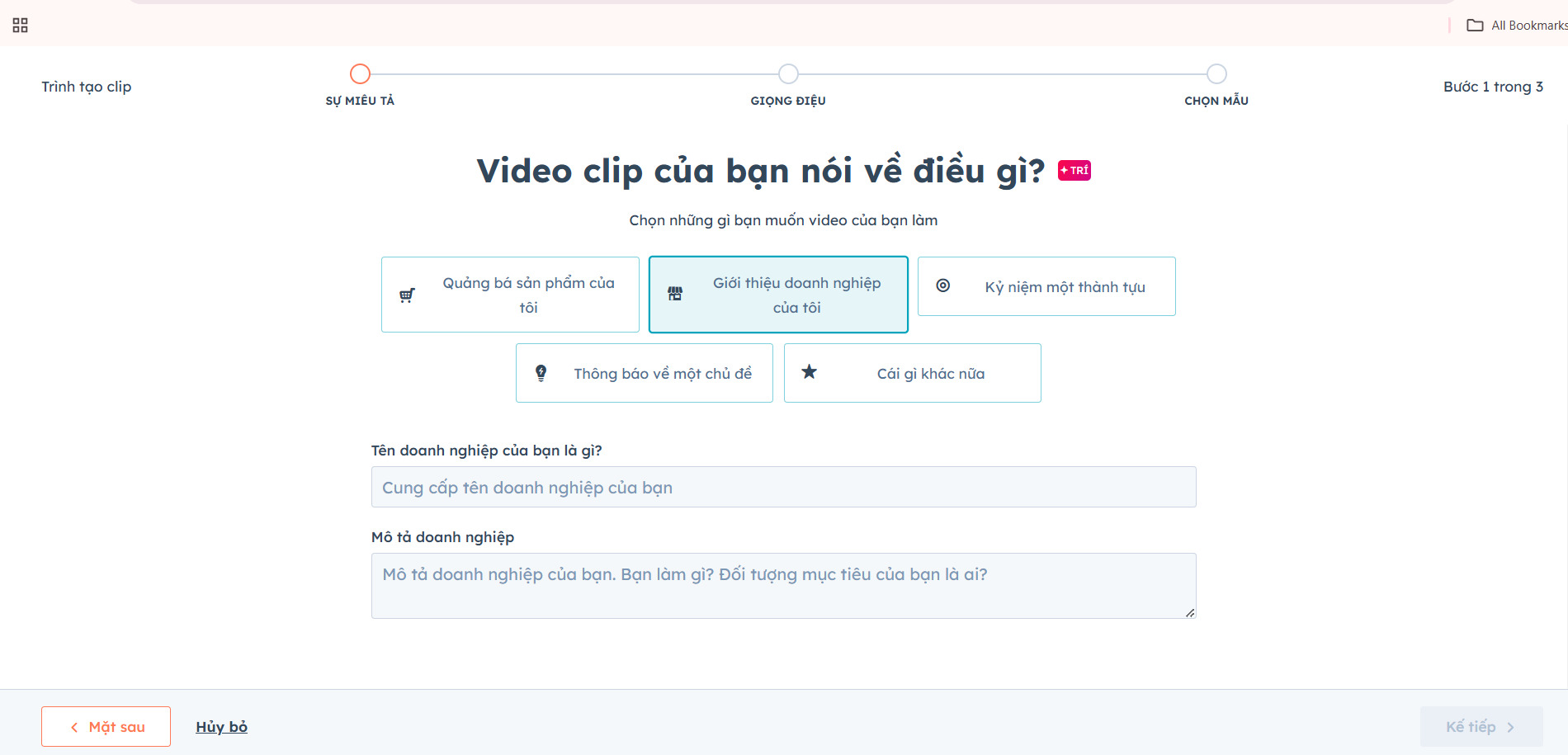The height and width of the screenshot is (755, 1568).
Task: Select 'Quảng bá sản phẩm của tôi' option
Action: [510, 295]
